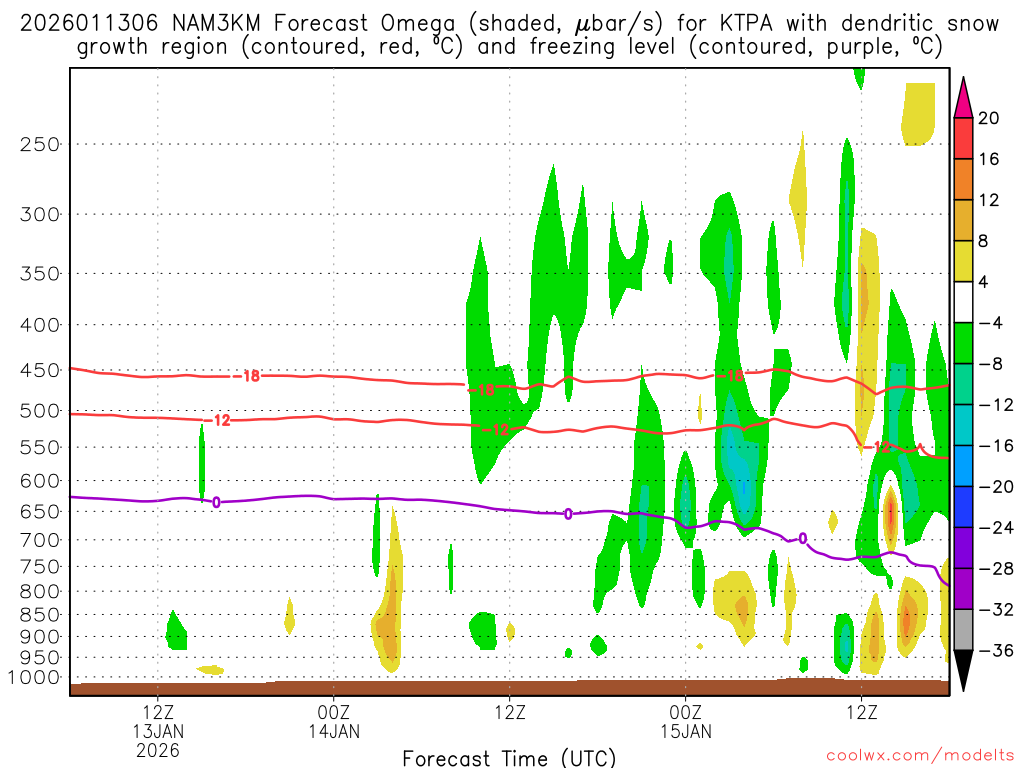Click the first -12 contour label near 12Z 13JAN
This screenshot has width=1024, height=768.
(219, 421)
